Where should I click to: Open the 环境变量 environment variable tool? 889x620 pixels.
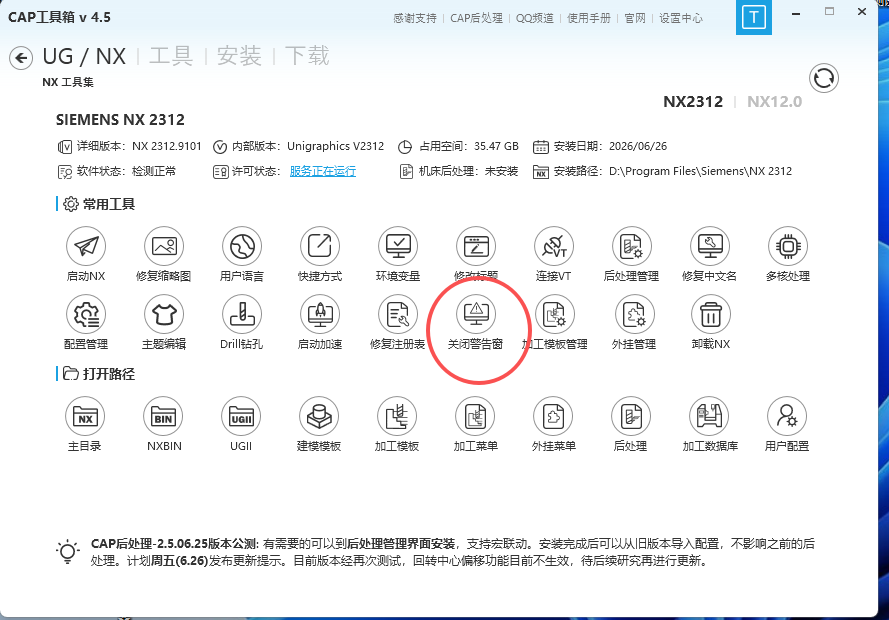point(398,247)
